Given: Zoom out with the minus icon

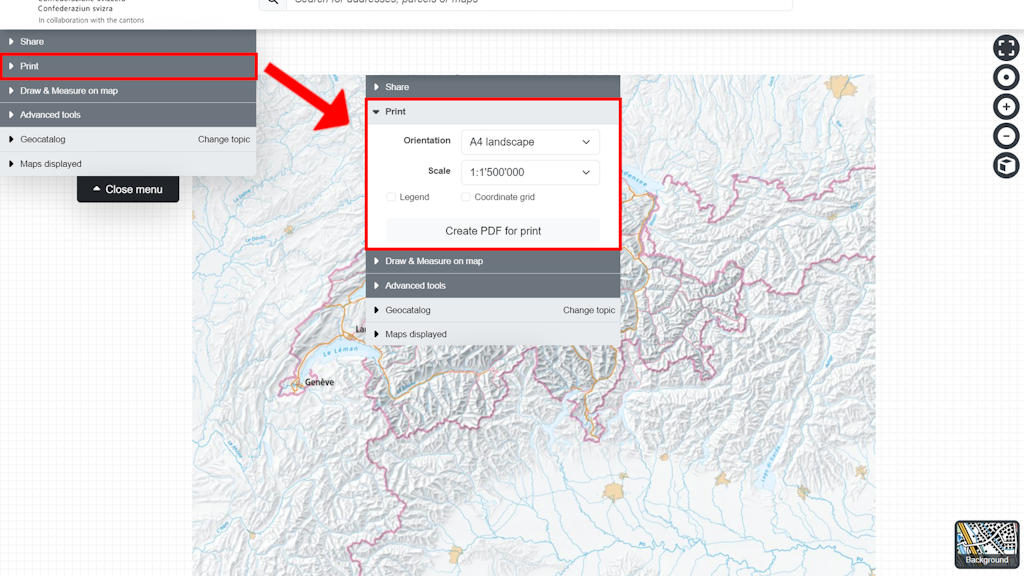Looking at the screenshot, I should (1005, 136).
